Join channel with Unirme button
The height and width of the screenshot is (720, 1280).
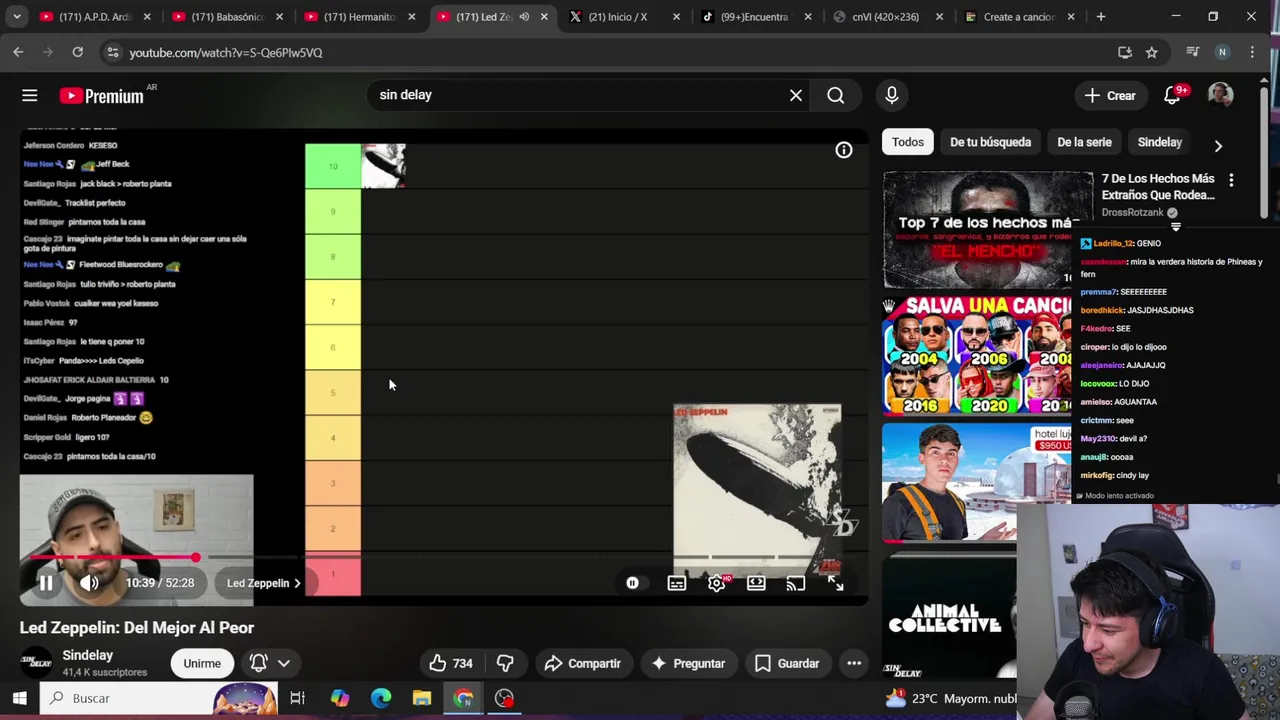(202, 663)
